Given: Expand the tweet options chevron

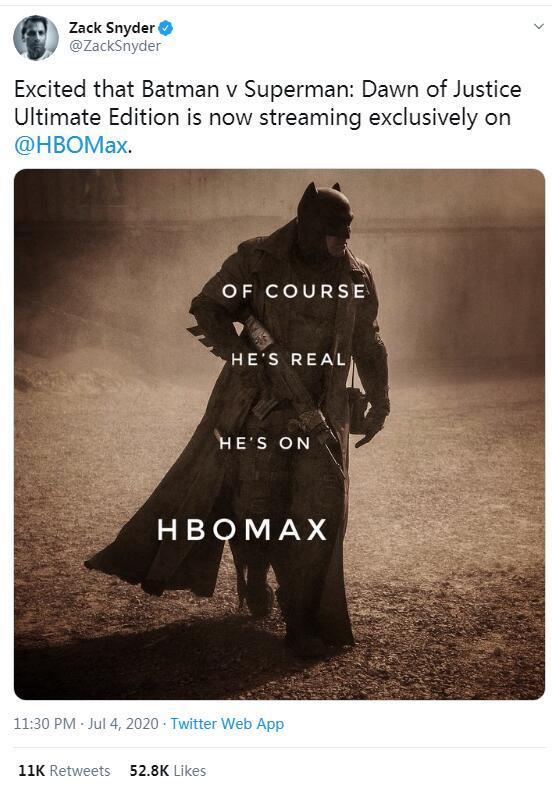Looking at the screenshot, I should coord(538,27).
